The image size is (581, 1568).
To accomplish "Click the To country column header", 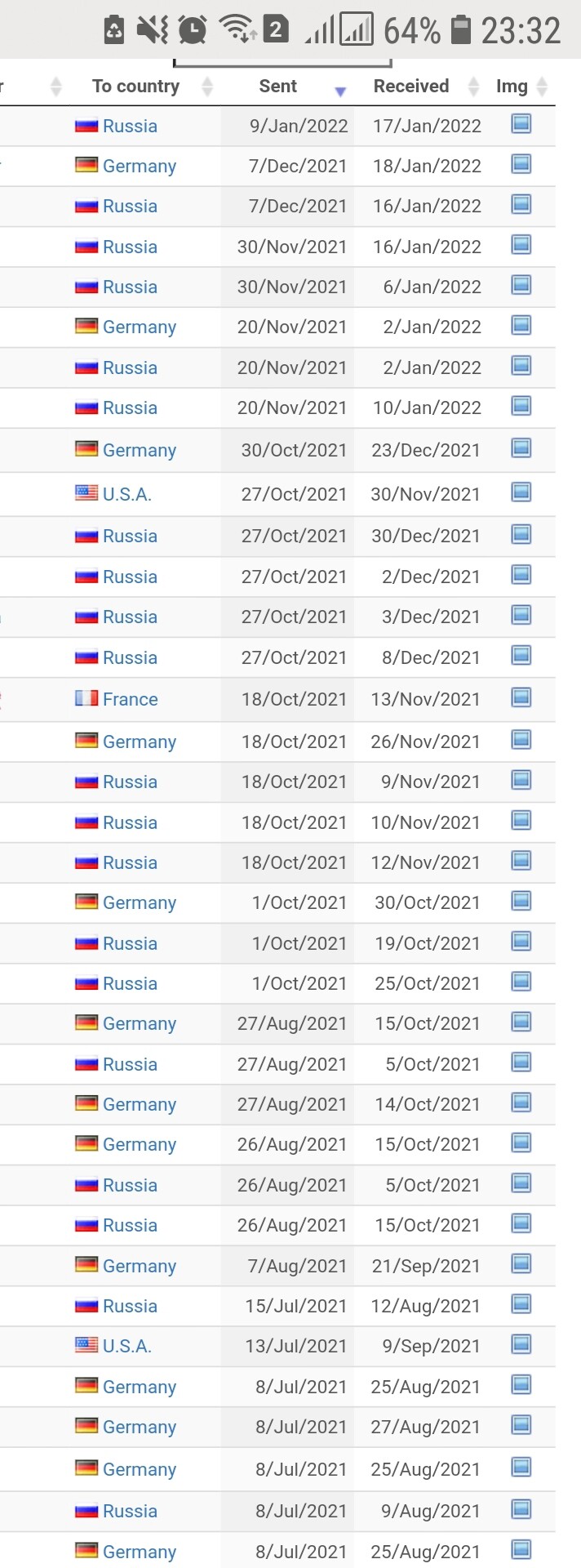I will pos(135,86).
